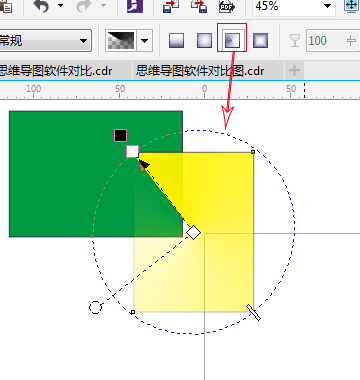
Task: Click the greyed Redo arrow icon
Action: click(83, 6)
